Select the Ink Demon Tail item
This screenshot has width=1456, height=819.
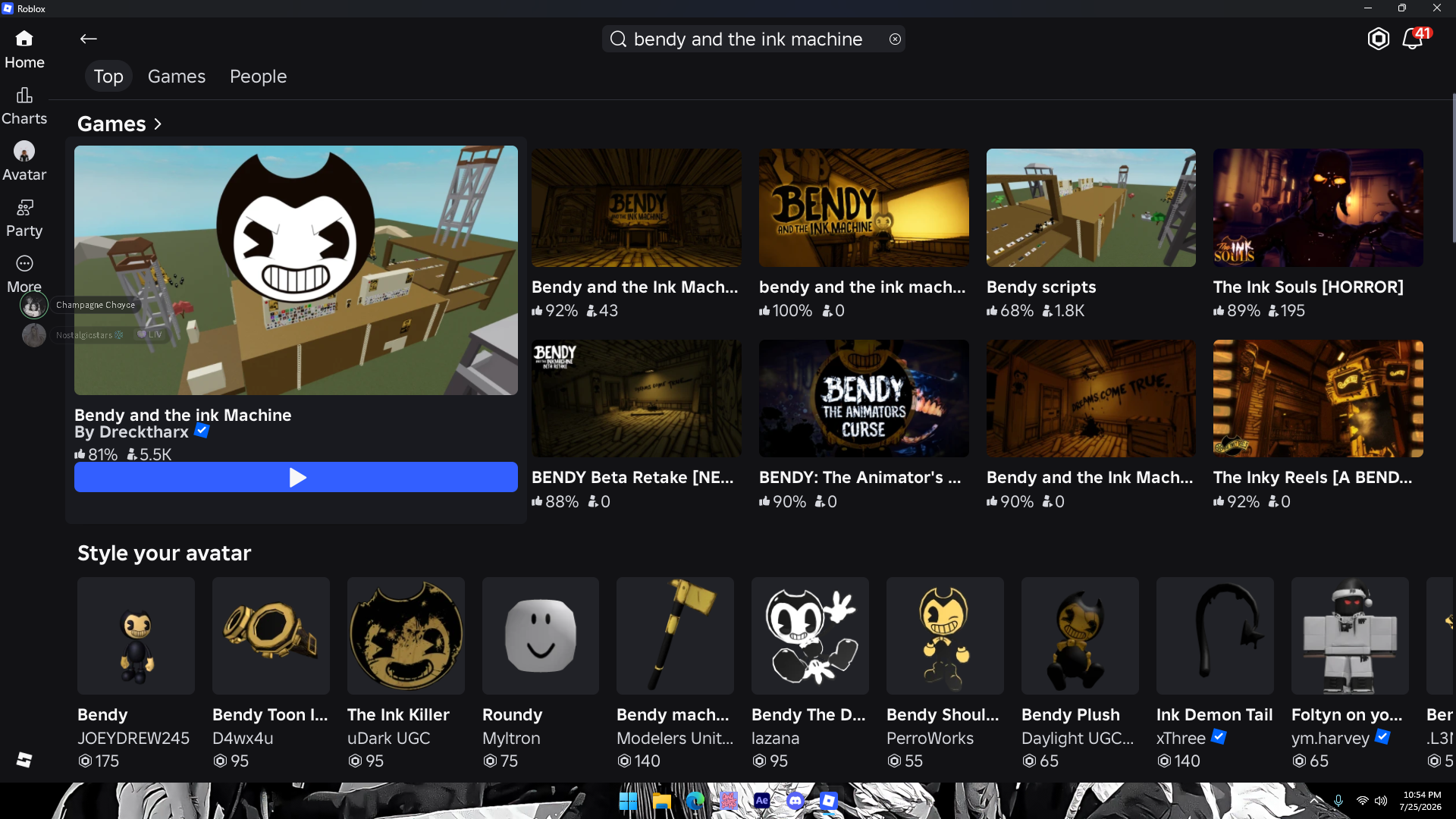pos(1215,635)
